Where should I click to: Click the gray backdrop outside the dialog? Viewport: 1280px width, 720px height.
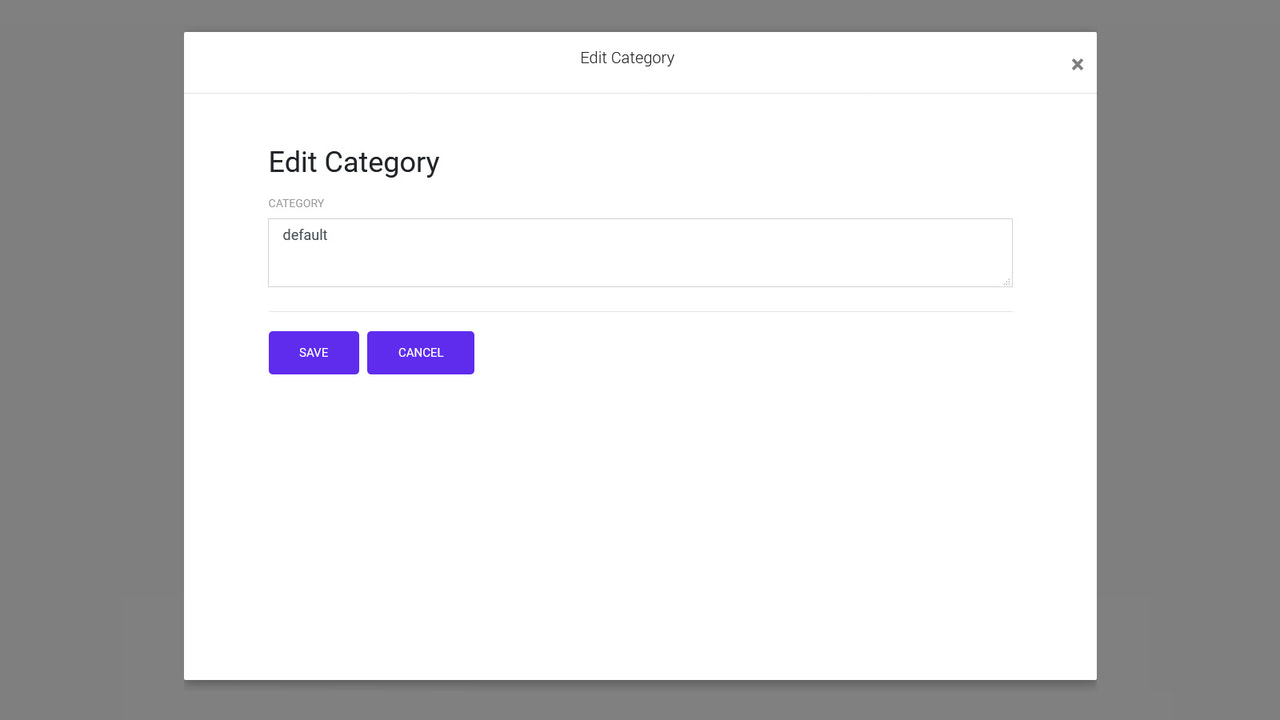pos(90,360)
